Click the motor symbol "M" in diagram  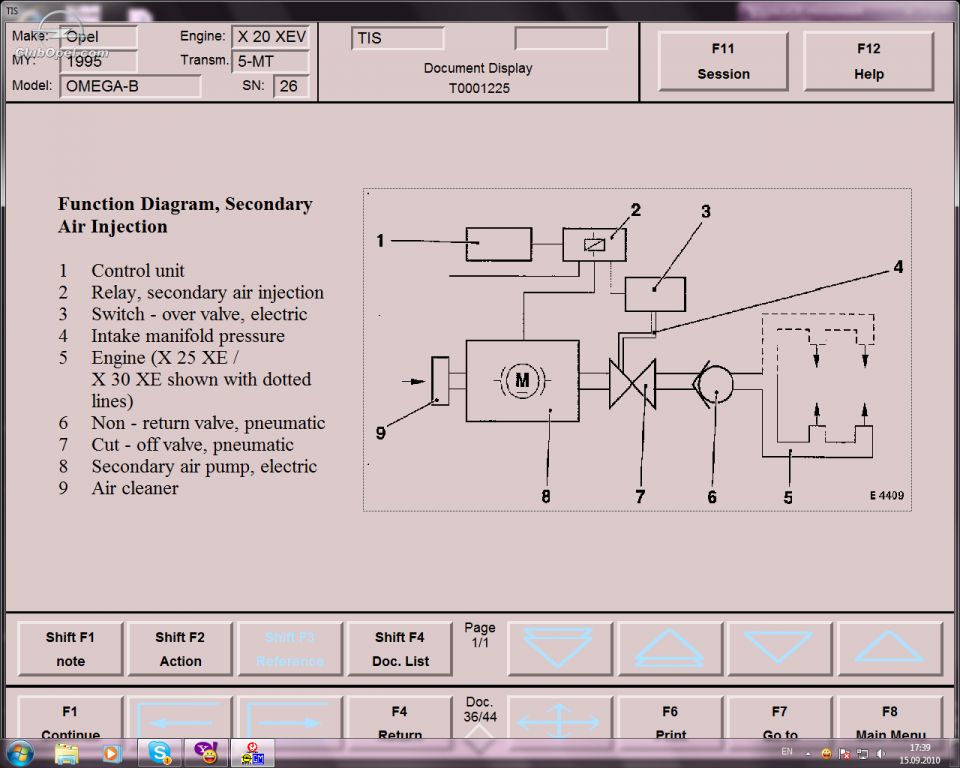[522, 380]
